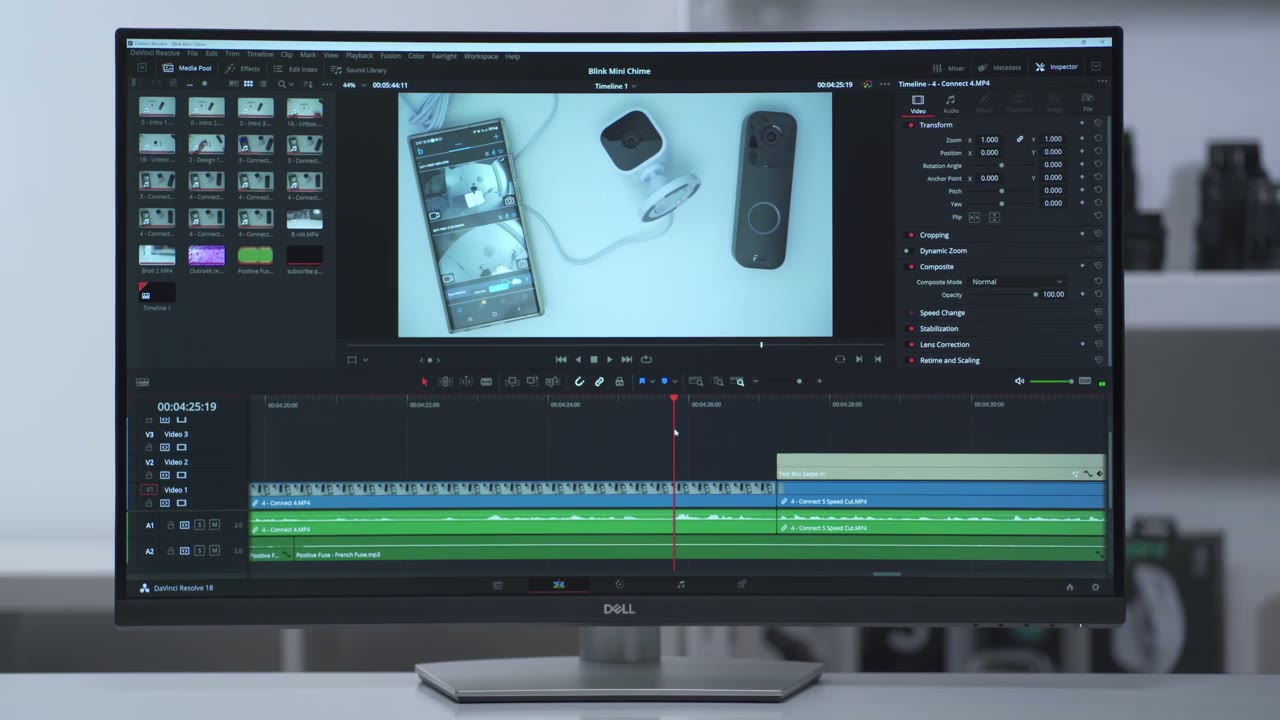Toggle the Composite enable switch
The height and width of the screenshot is (720, 1280).
pyautogui.click(x=910, y=267)
